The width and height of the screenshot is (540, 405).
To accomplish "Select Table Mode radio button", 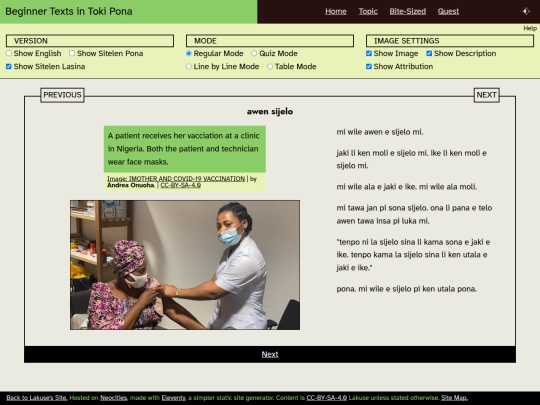I will click(x=270, y=66).
